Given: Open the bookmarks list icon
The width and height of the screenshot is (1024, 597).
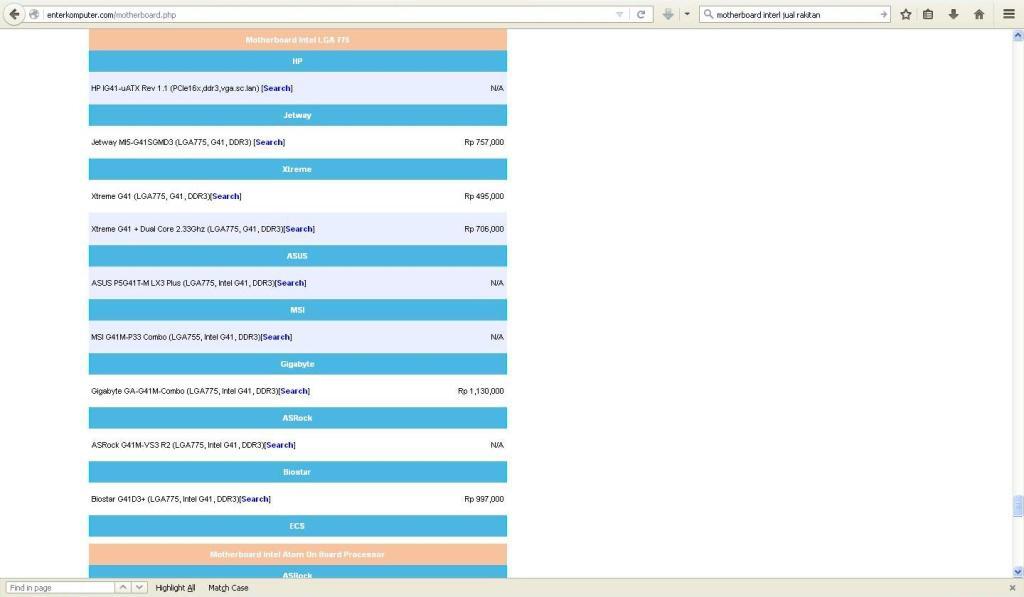Looking at the screenshot, I should 928,14.
